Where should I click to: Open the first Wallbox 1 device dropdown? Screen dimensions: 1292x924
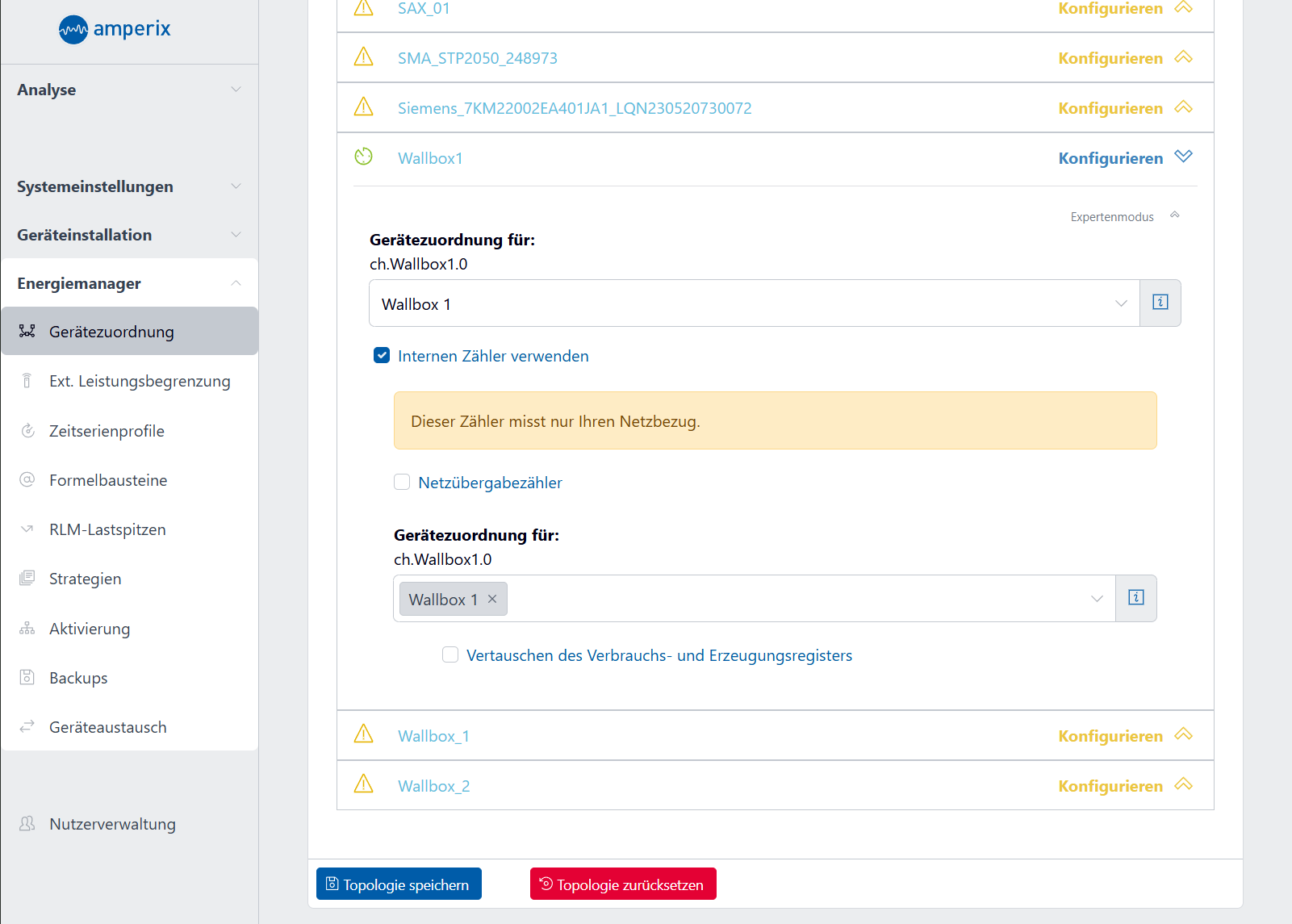754,303
